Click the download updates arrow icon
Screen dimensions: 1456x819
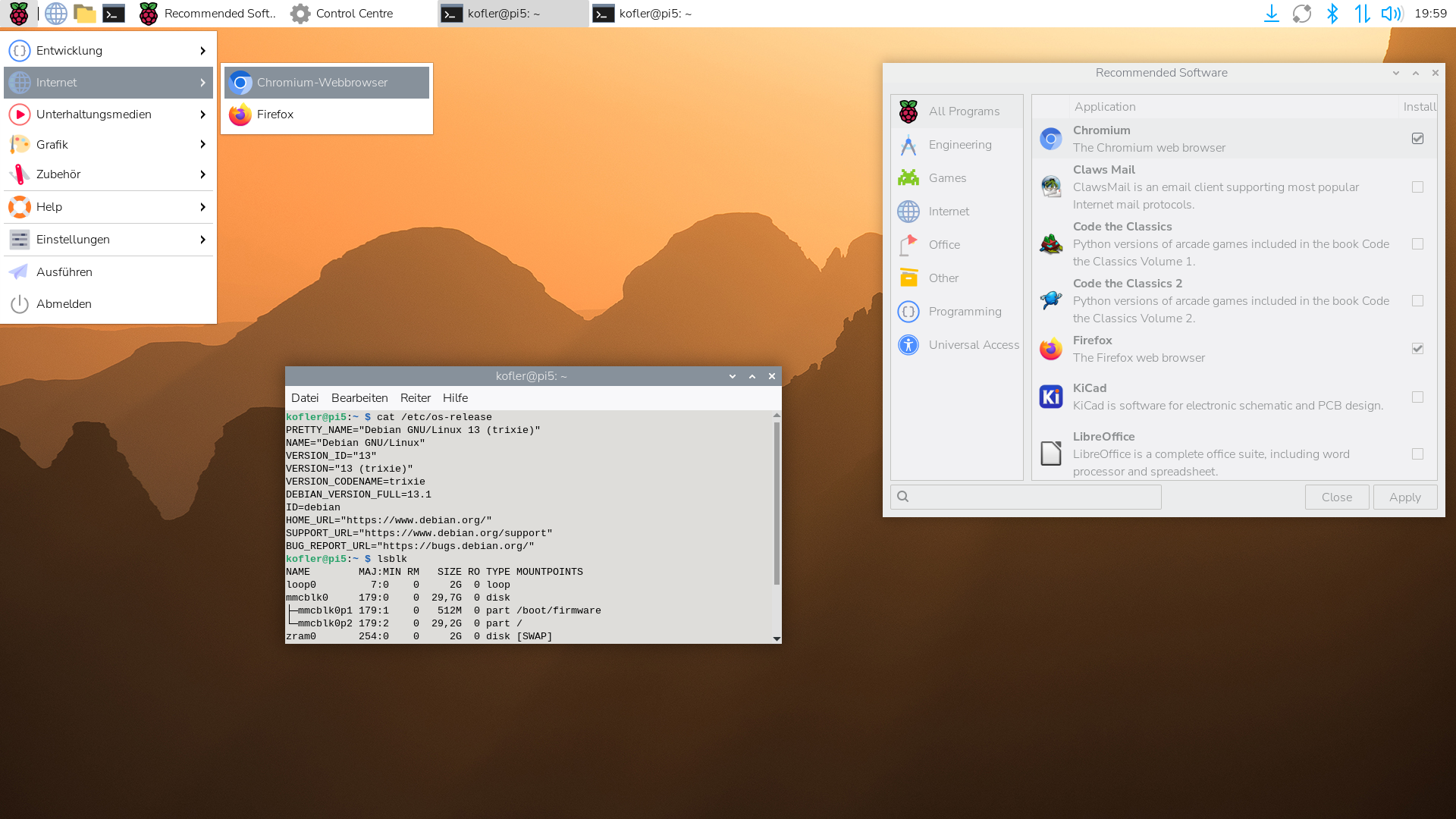click(x=1272, y=14)
